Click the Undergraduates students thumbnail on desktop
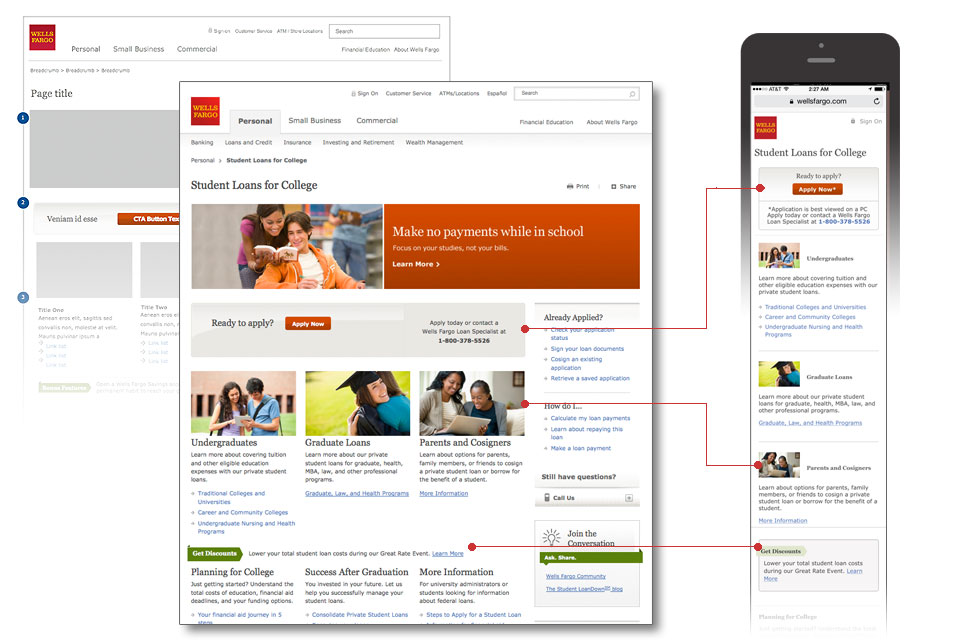This screenshot has width=960, height=640. [x=243, y=403]
